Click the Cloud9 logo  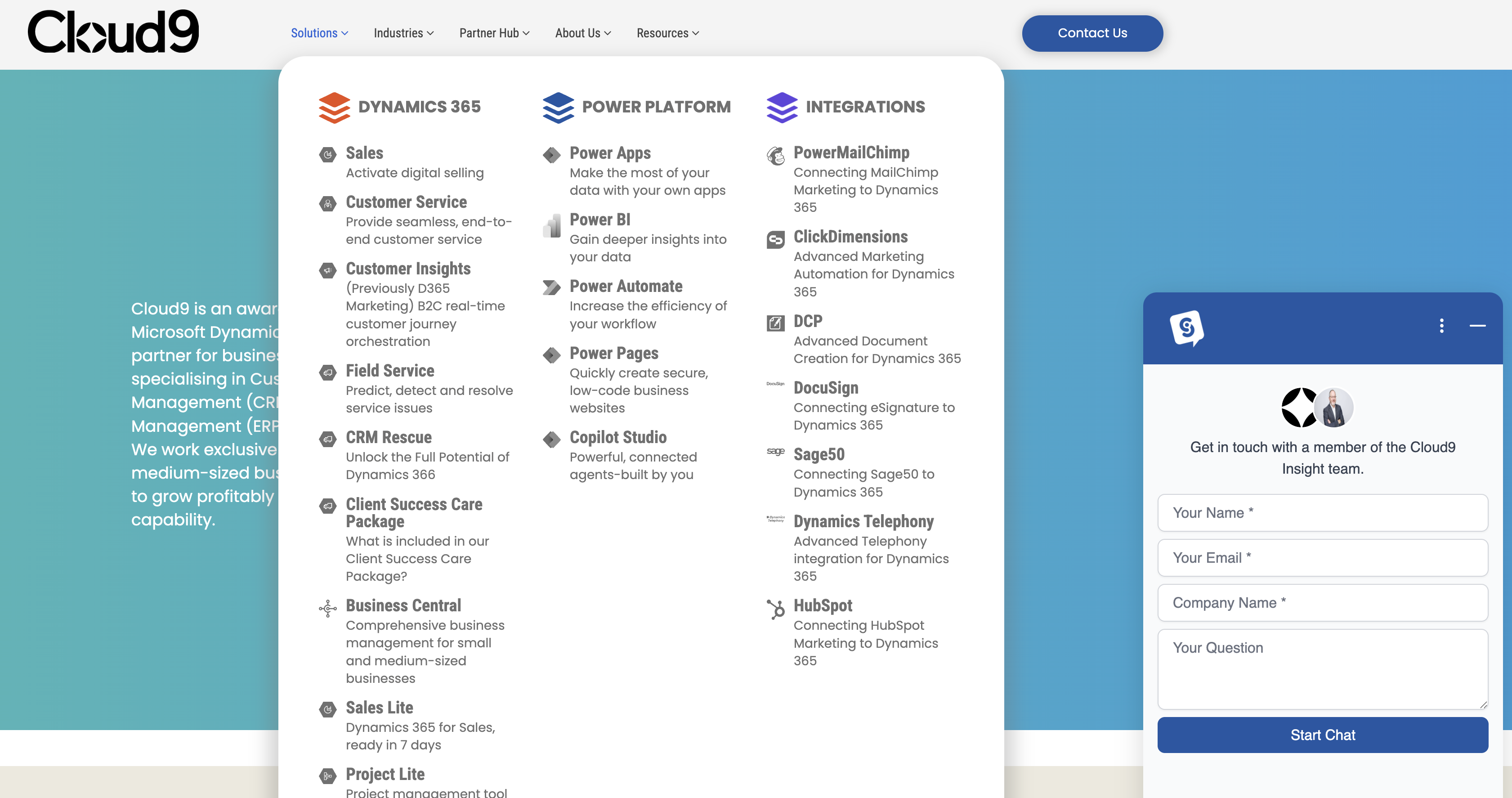pos(113,31)
